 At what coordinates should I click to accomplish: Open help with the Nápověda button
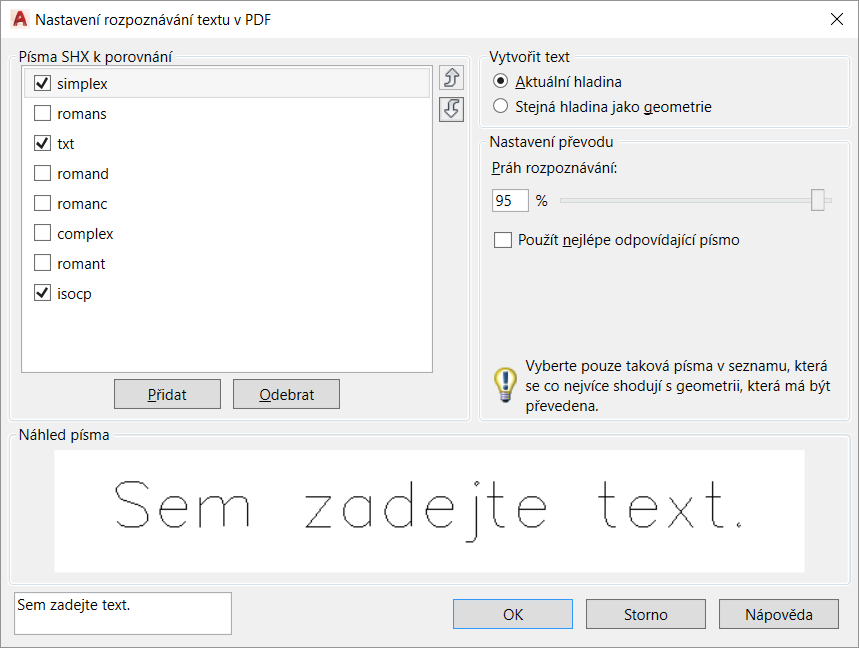[x=778, y=614]
